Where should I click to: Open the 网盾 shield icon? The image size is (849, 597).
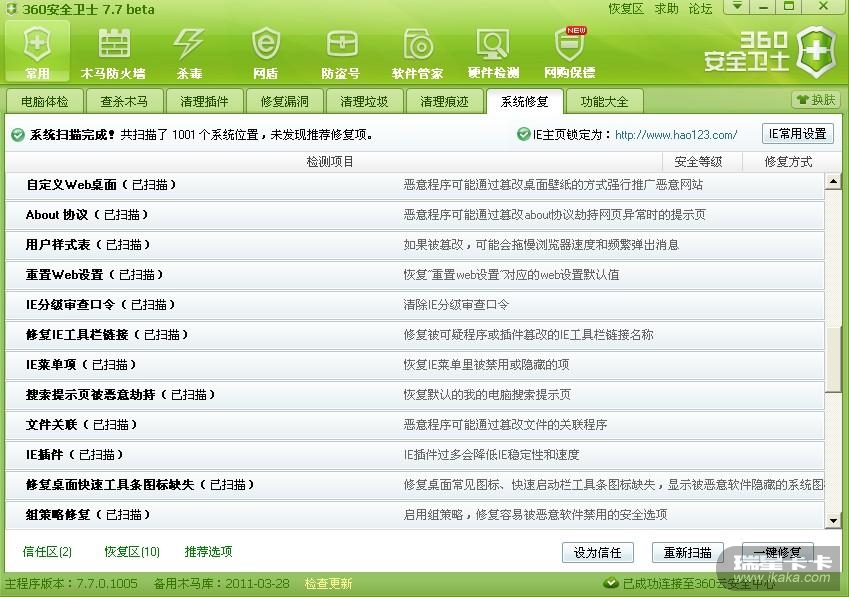click(x=265, y=52)
